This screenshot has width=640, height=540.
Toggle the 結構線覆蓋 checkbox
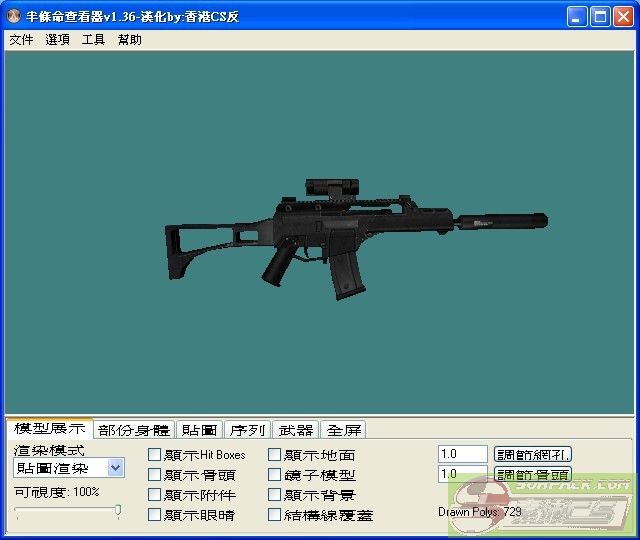tap(274, 515)
